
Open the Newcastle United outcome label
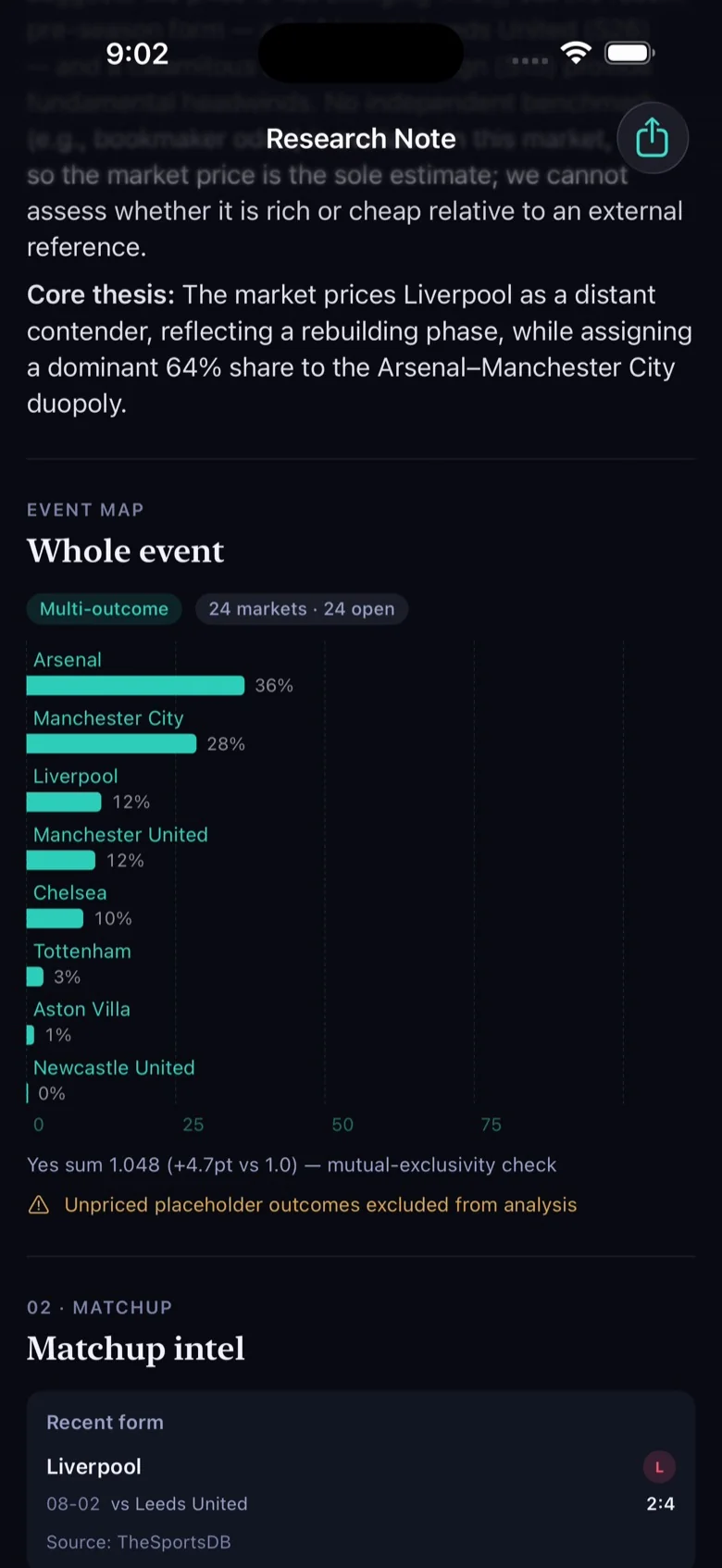pos(114,1067)
